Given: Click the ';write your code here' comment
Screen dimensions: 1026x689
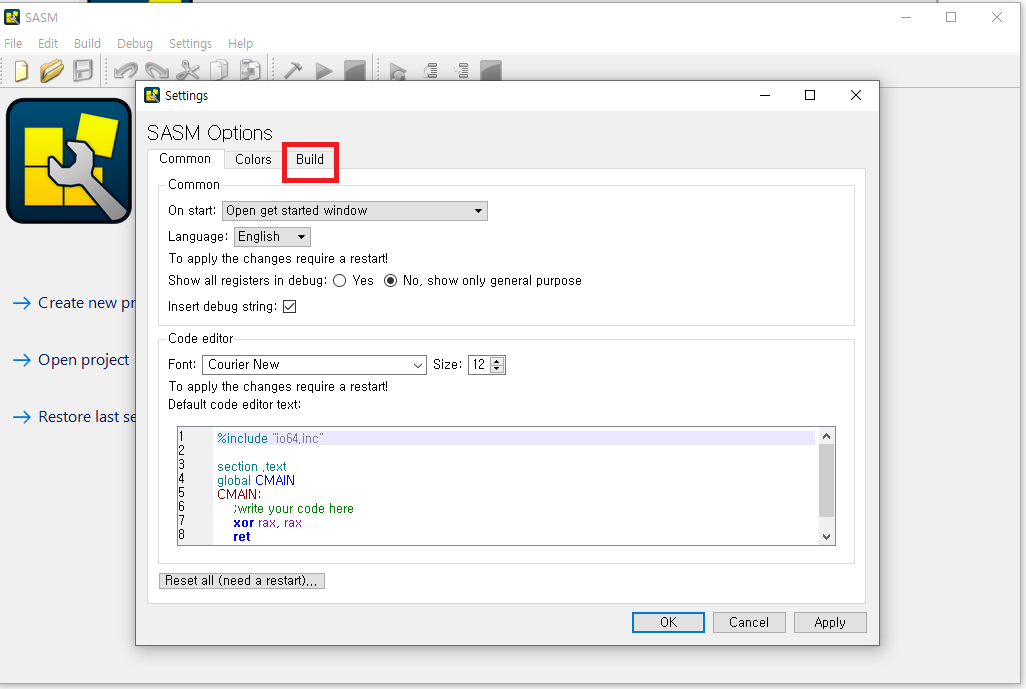Looking at the screenshot, I should click(x=293, y=508).
